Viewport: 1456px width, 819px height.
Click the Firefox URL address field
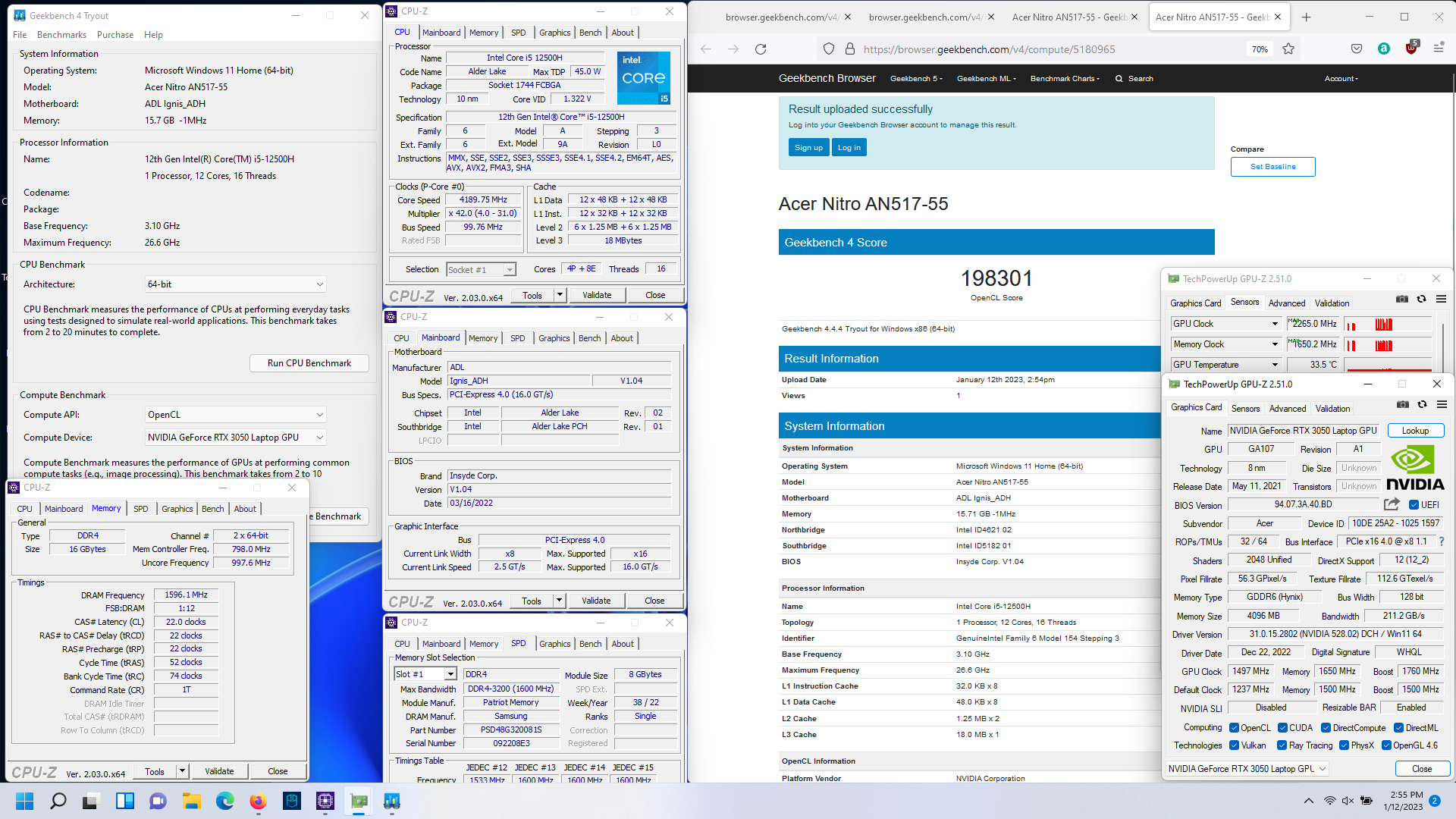1050,49
